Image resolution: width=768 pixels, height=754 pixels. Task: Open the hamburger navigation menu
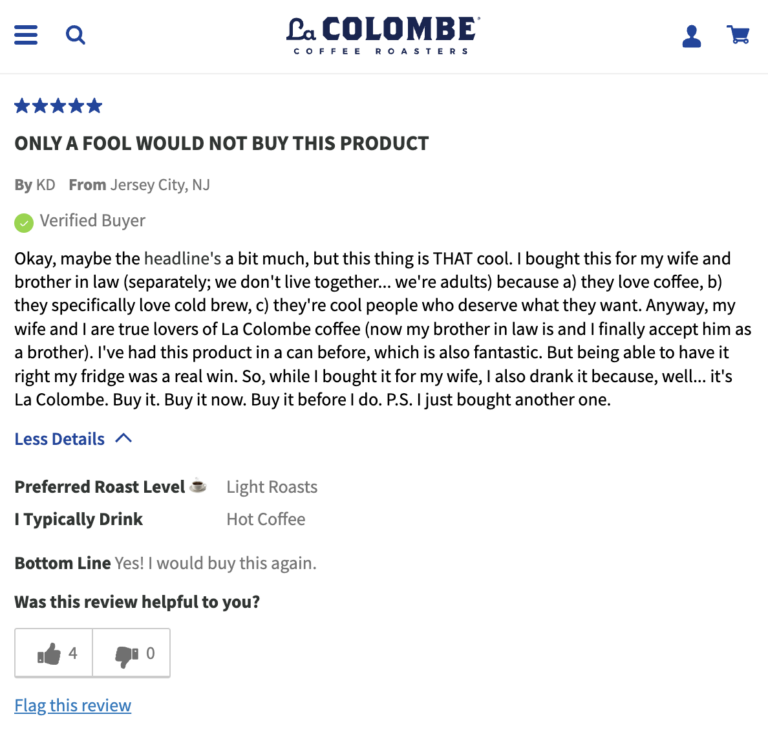[x=26, y=35]
